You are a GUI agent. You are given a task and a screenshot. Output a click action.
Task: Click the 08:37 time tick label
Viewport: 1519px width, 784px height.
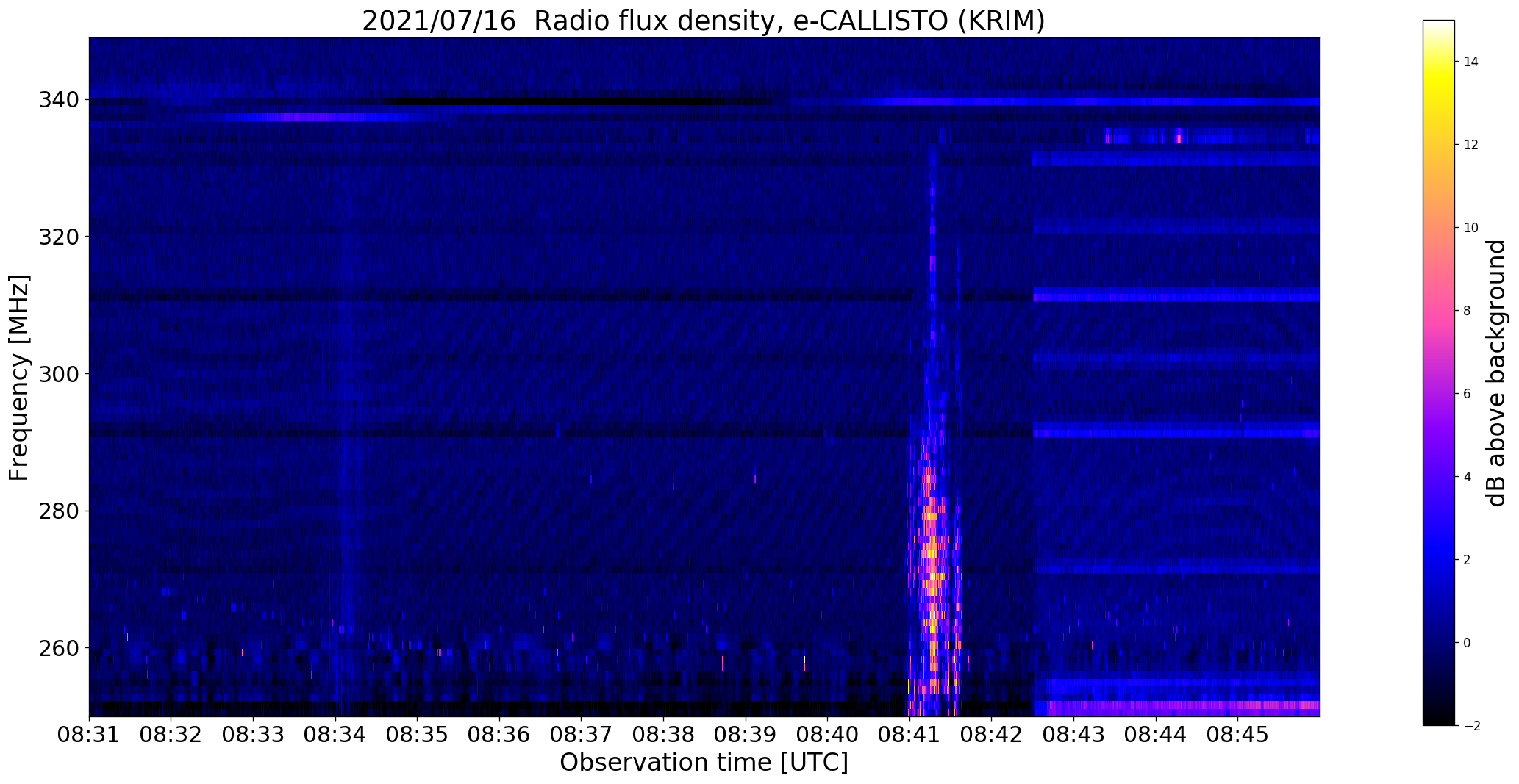tap(581, 734)
